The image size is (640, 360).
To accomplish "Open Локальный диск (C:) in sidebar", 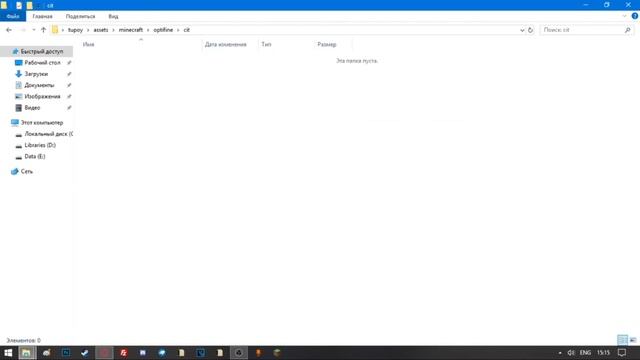I will point(48,134).
